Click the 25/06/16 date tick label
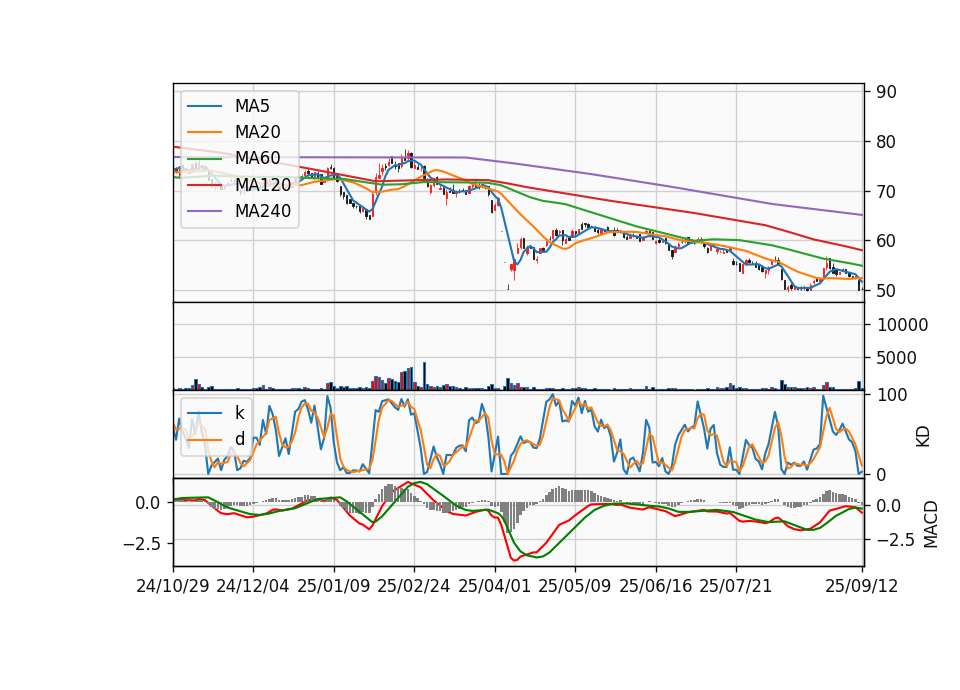Viewport: 960px width, 690px height. (x=656, y=586)
